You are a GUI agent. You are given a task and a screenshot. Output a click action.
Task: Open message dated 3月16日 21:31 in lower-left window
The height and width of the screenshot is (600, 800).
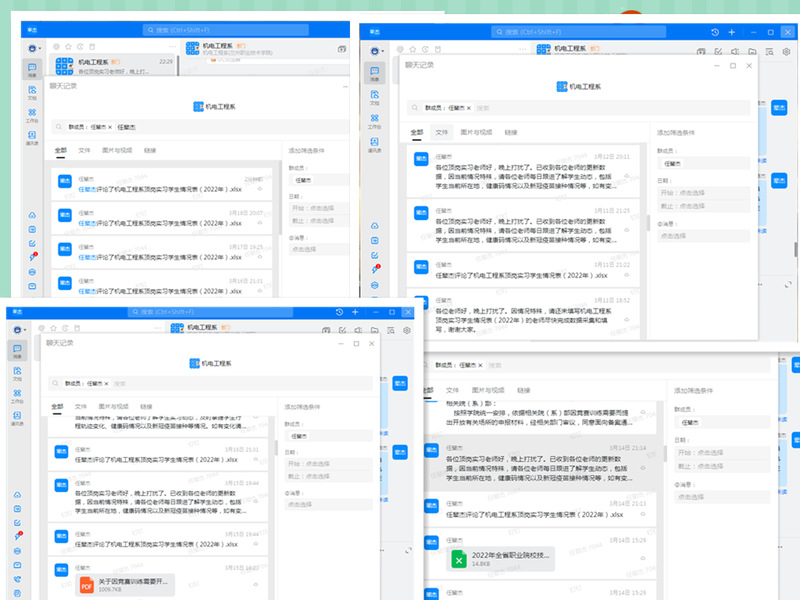(x=158, y=455)
